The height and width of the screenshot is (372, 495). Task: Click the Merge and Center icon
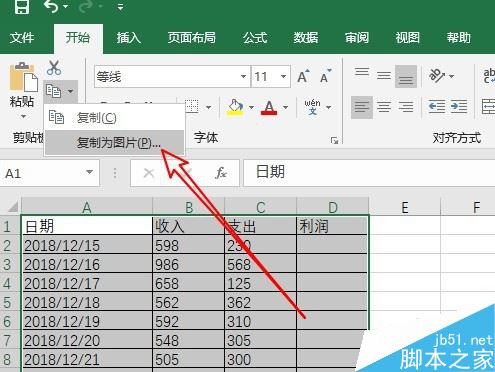pos(489,107)
